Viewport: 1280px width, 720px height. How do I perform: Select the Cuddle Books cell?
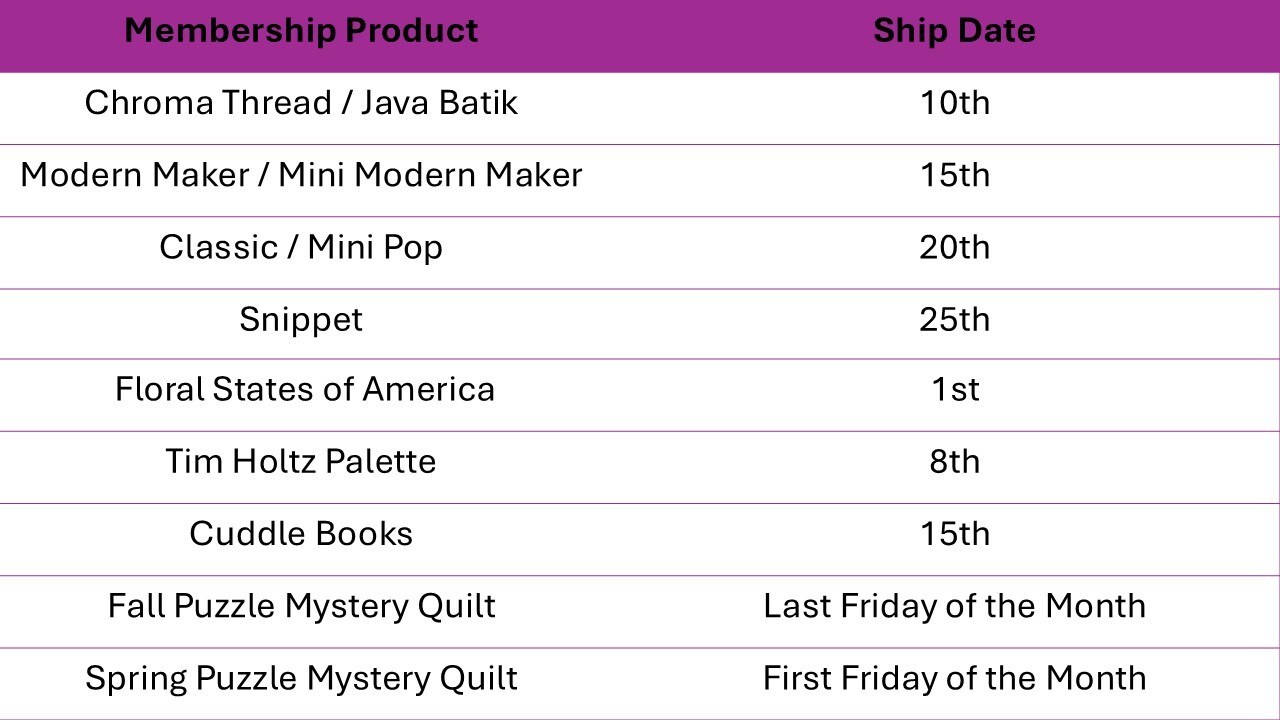[301, 533]
